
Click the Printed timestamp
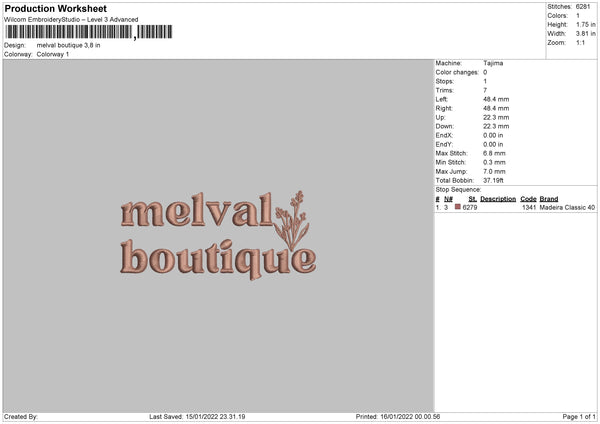[398, 417]
